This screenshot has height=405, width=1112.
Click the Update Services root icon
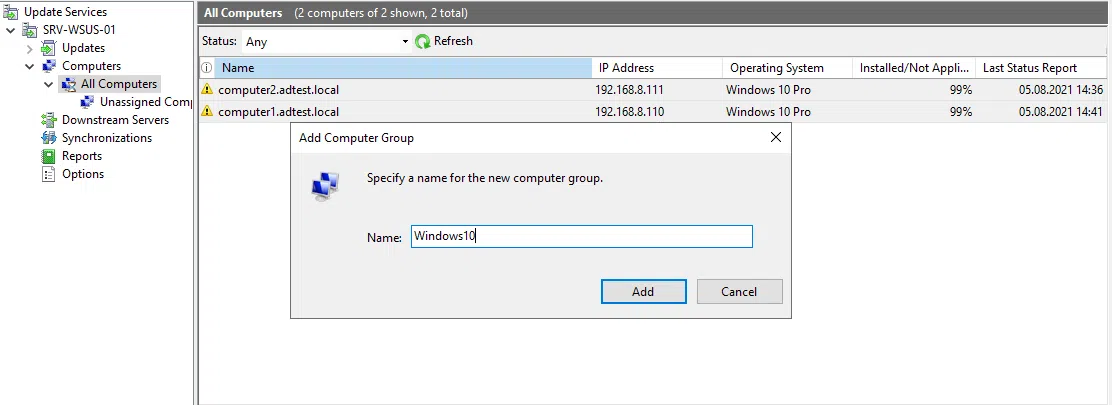(12, 12)
